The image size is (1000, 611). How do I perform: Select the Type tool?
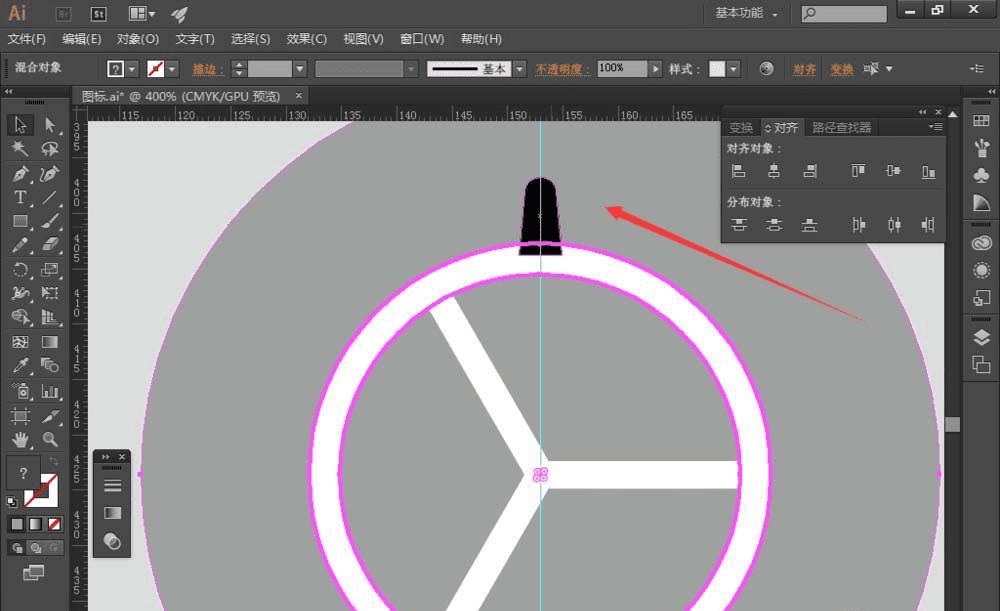click(x=20, y=198)
